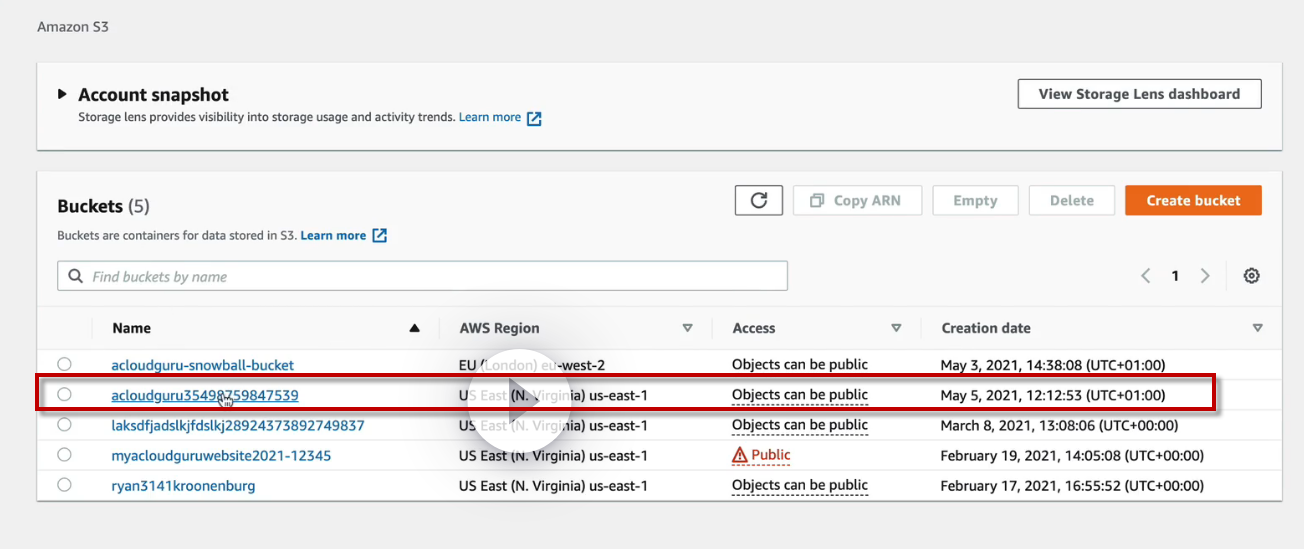Open table preferences gear icon
The image size is (1304, 549).
tap(1251, 276)
